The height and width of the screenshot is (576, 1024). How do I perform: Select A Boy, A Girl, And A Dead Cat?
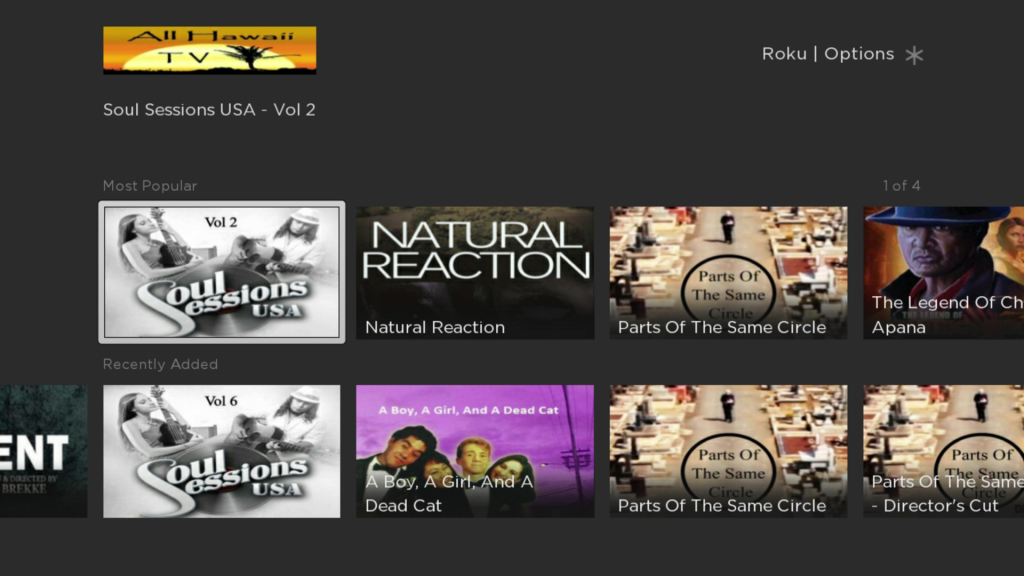tap(475, 451)
